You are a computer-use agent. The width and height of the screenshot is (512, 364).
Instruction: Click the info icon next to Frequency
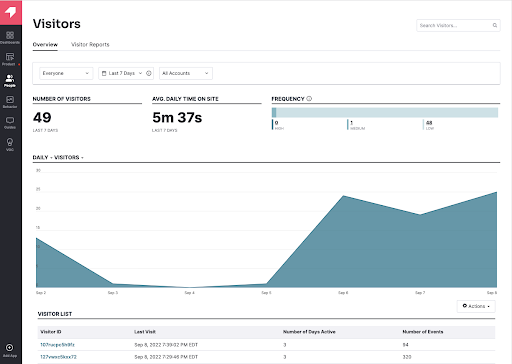(x=309, y=99)
